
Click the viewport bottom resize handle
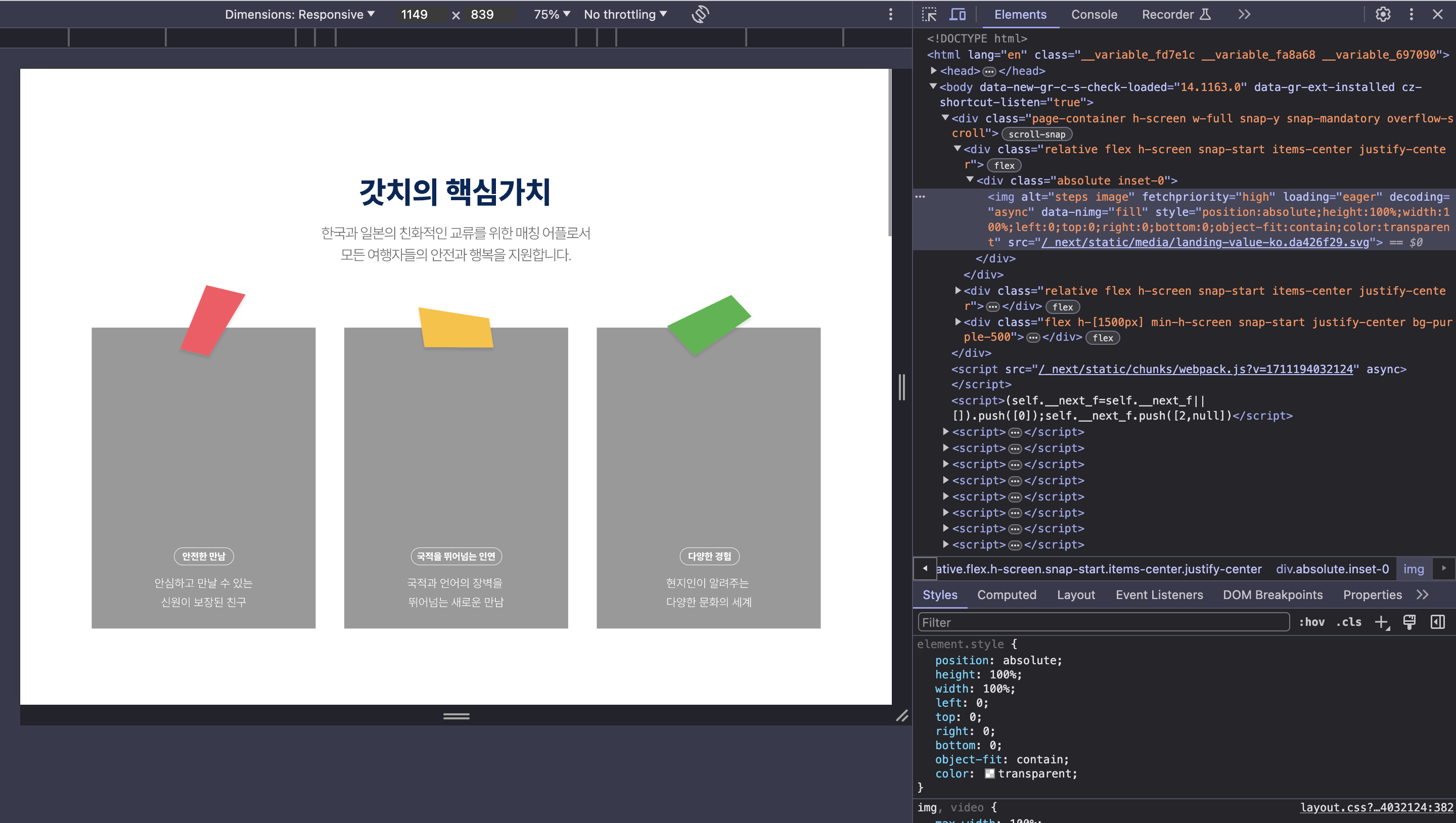456,716
